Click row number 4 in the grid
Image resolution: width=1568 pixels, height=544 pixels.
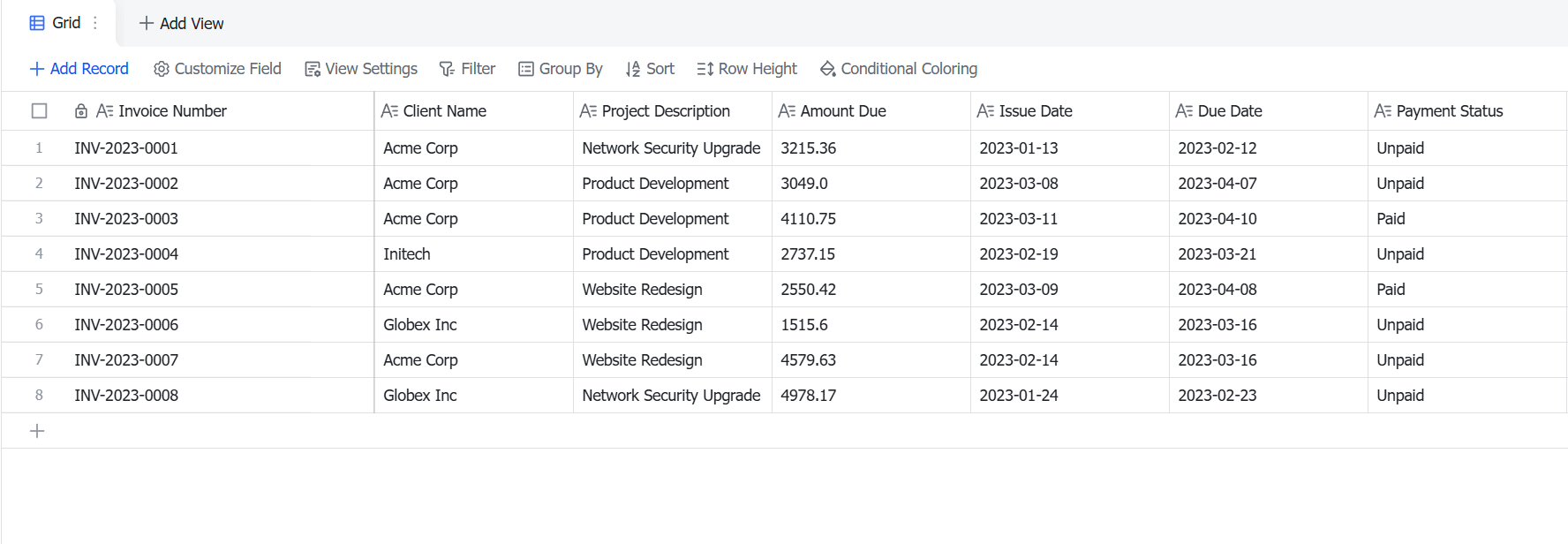(x=39, y=254)
